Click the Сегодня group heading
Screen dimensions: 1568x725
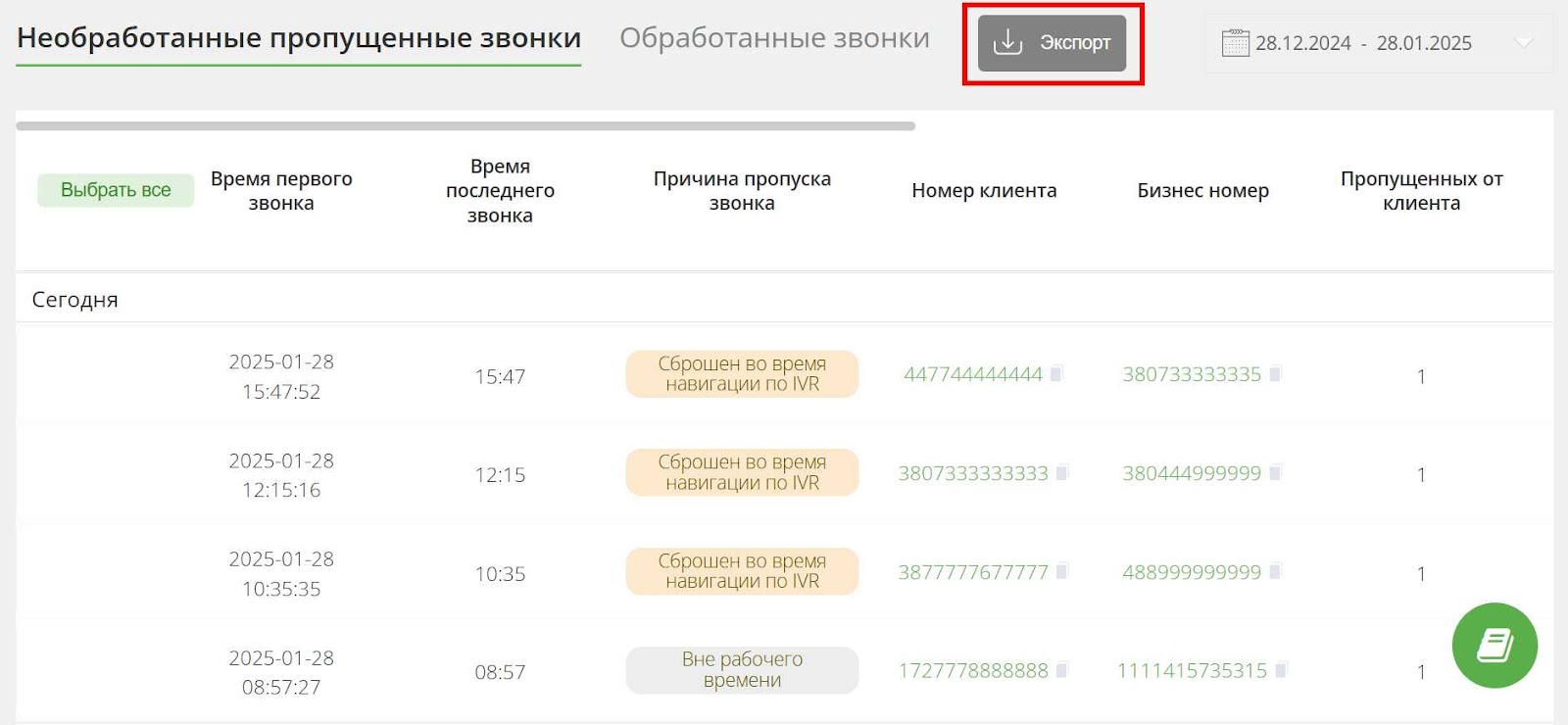[x=74, y=300]
